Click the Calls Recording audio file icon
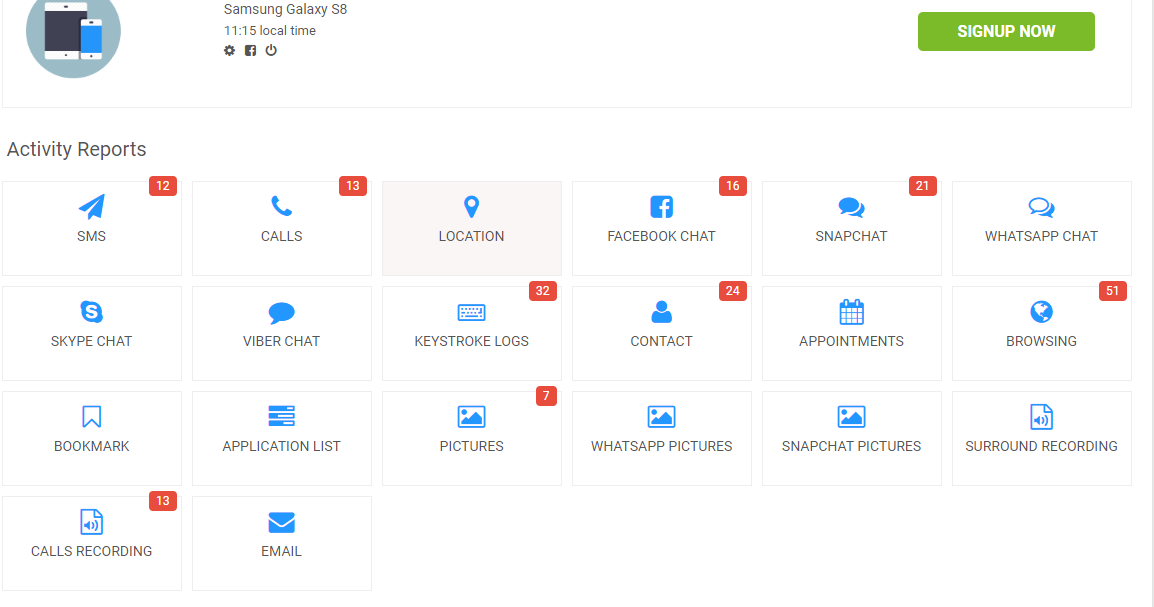The height and width of the screenshot is (607, 1154). (91, 522)
